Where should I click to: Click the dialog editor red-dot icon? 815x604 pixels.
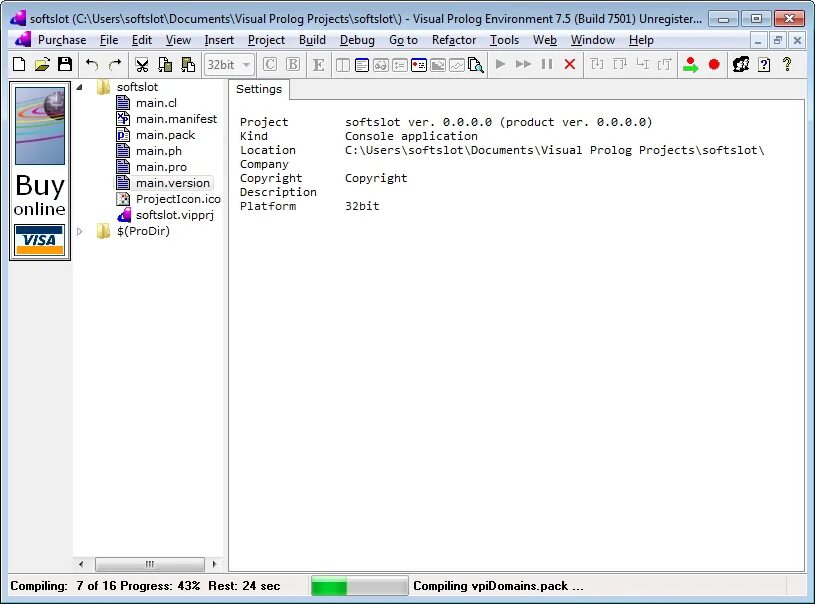tap(418, 65)
